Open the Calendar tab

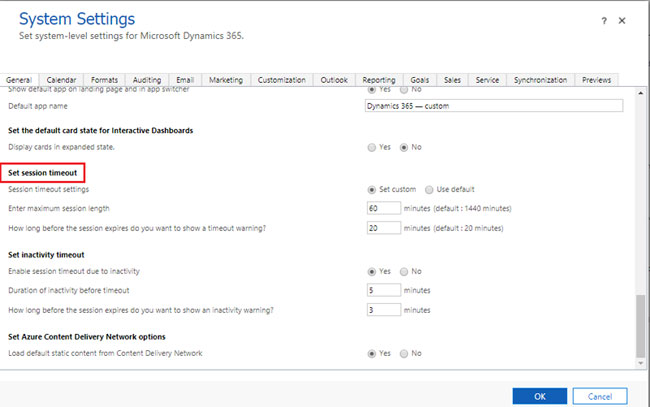(61, 80)
